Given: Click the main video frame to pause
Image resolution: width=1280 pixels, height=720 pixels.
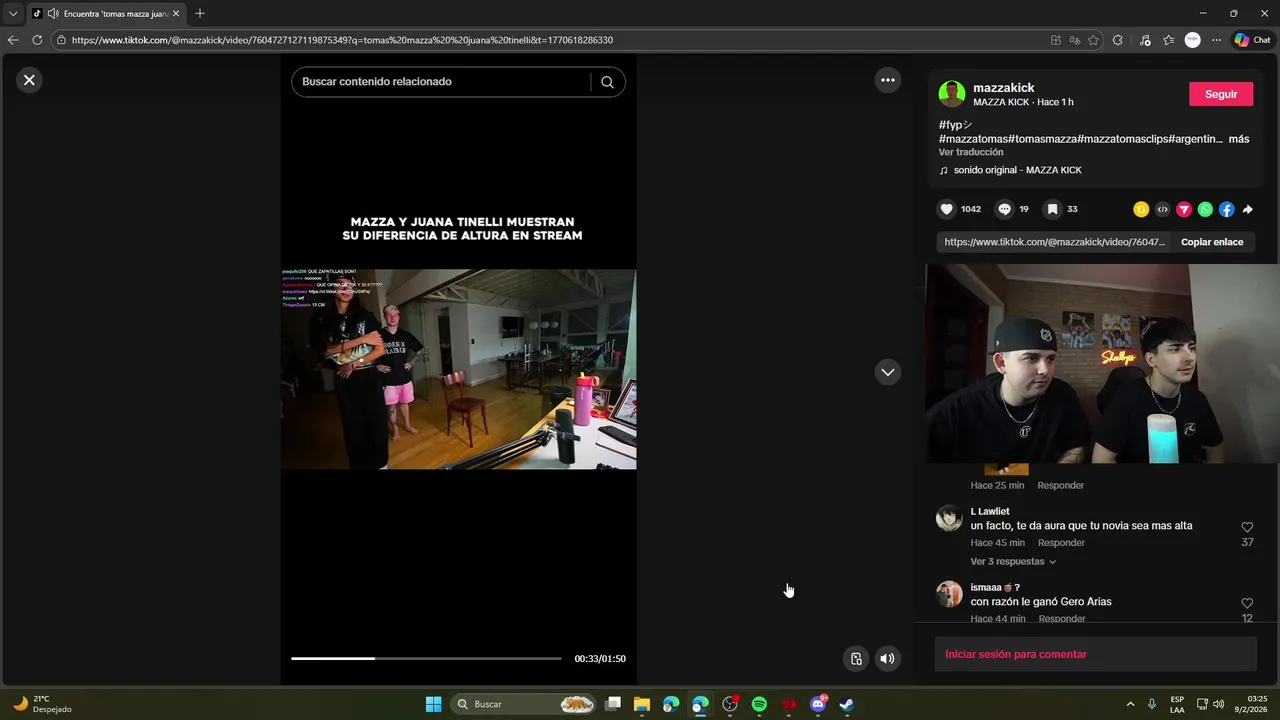Looking at the screenshot, I should pyautogui.click(x=458, y=369).
